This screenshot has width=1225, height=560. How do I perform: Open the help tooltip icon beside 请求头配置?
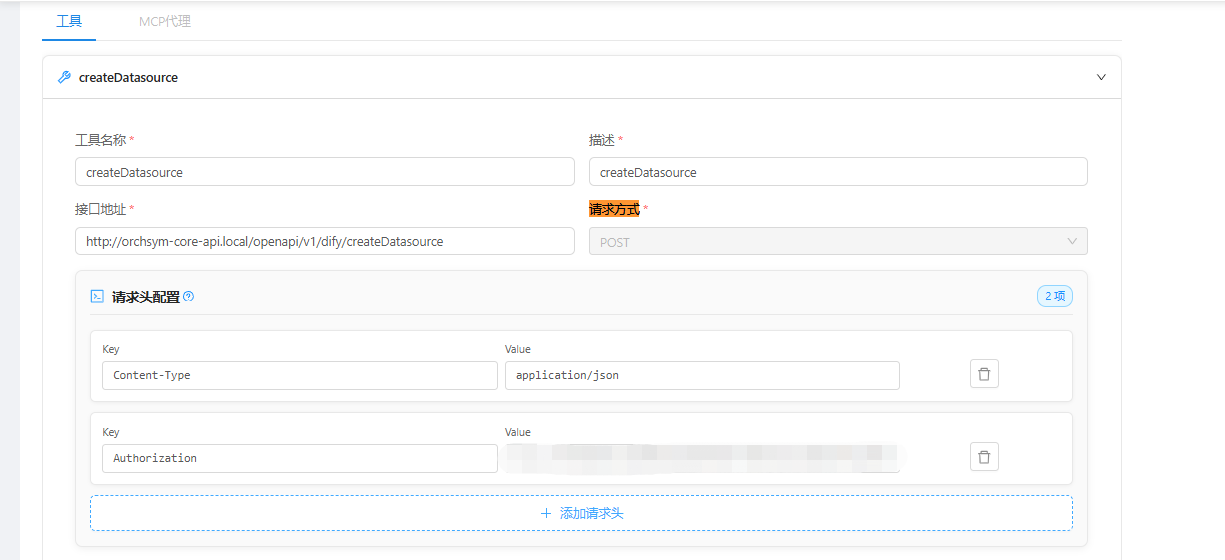pos(189,296)
